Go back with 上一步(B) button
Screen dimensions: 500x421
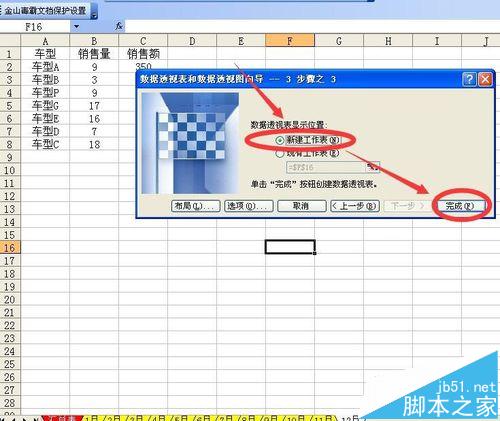point(355,206)
